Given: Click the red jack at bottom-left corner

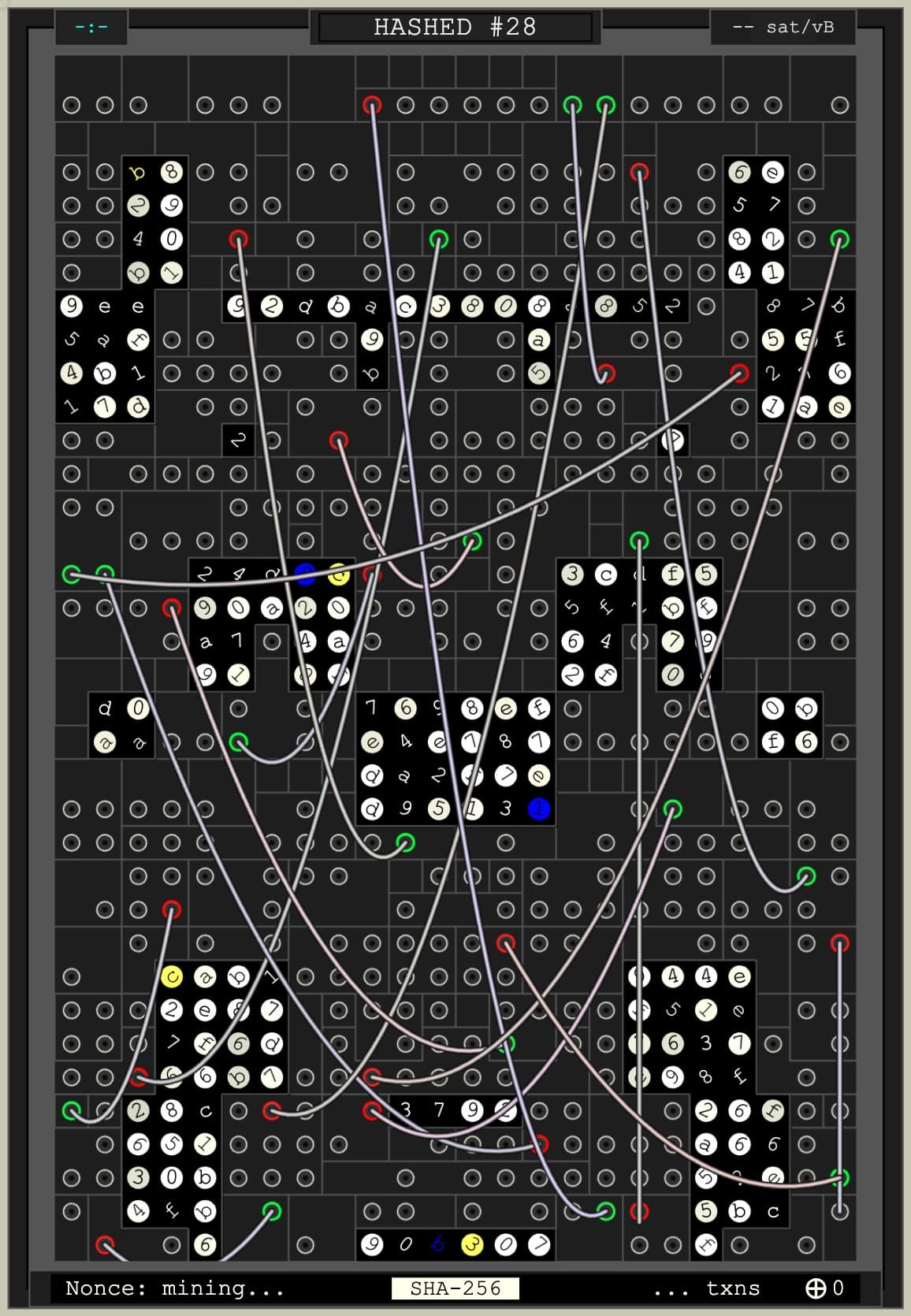Looking at the screenshot, I should tap(105, 1245).
